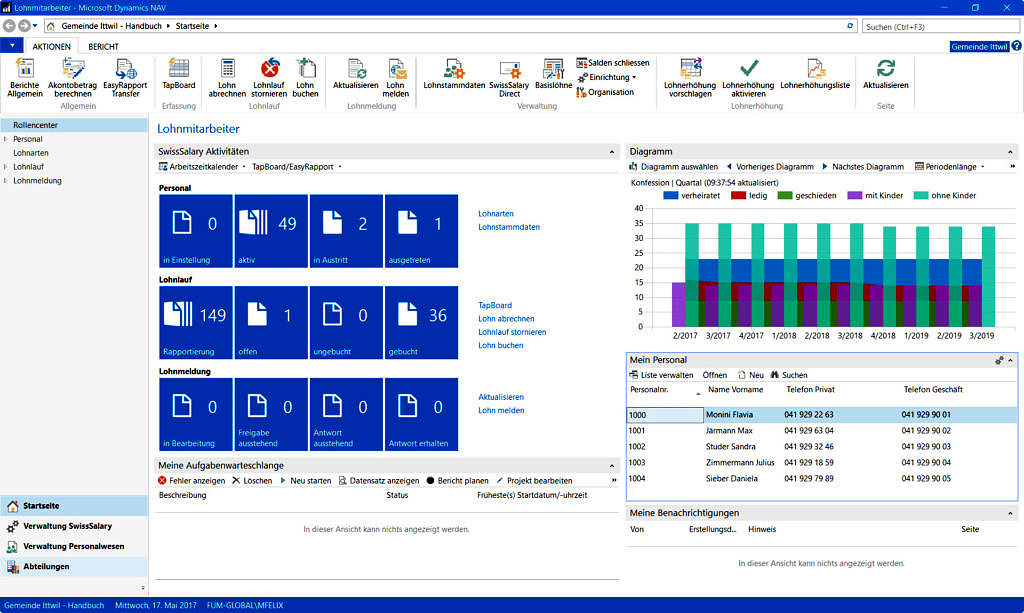Screen dimensions: 1024x613
Task: Click Akontobetrag berechnen icon
Action: coord(72,68)
